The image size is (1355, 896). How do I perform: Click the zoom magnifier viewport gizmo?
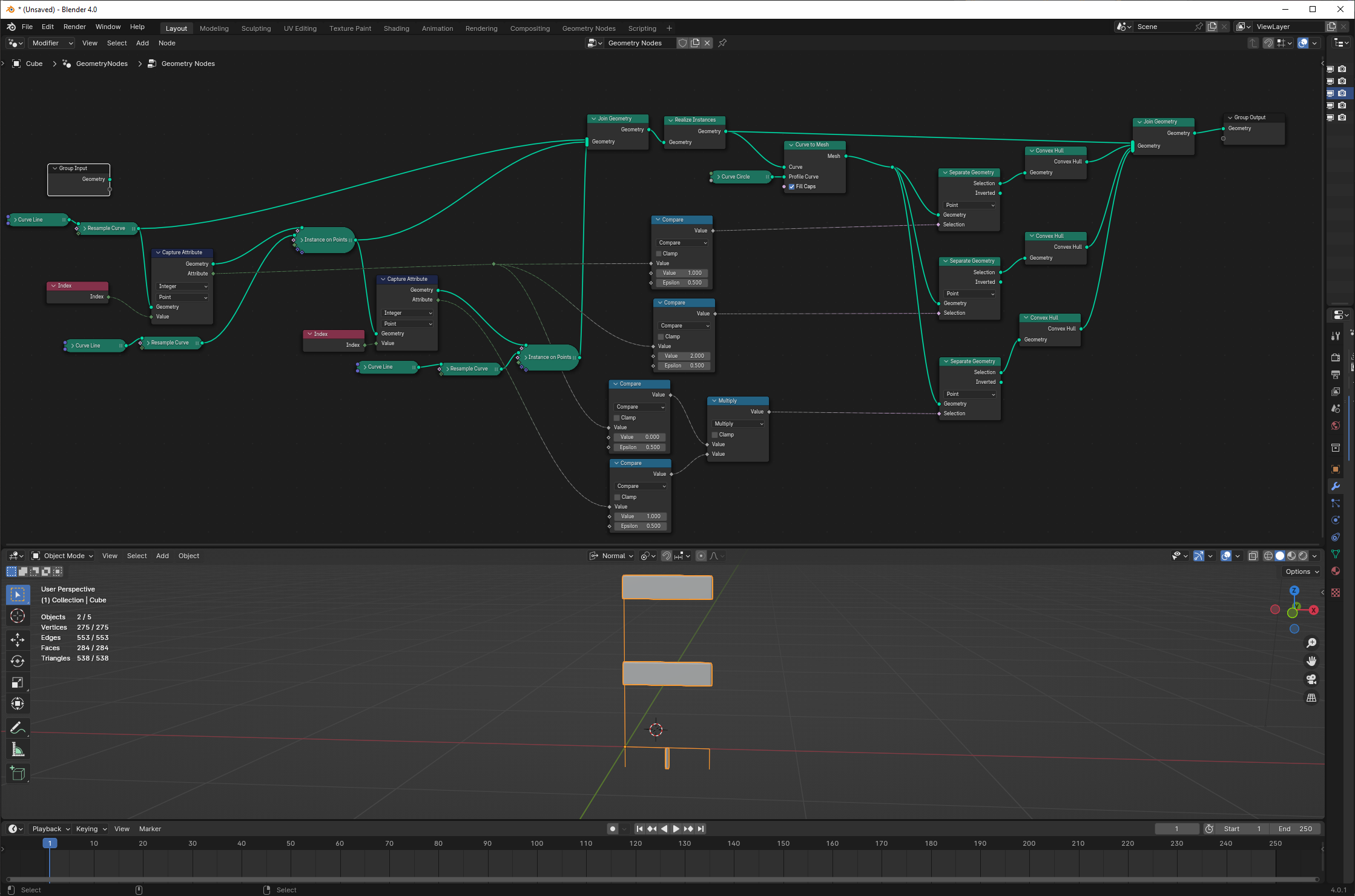[1311, 643]
